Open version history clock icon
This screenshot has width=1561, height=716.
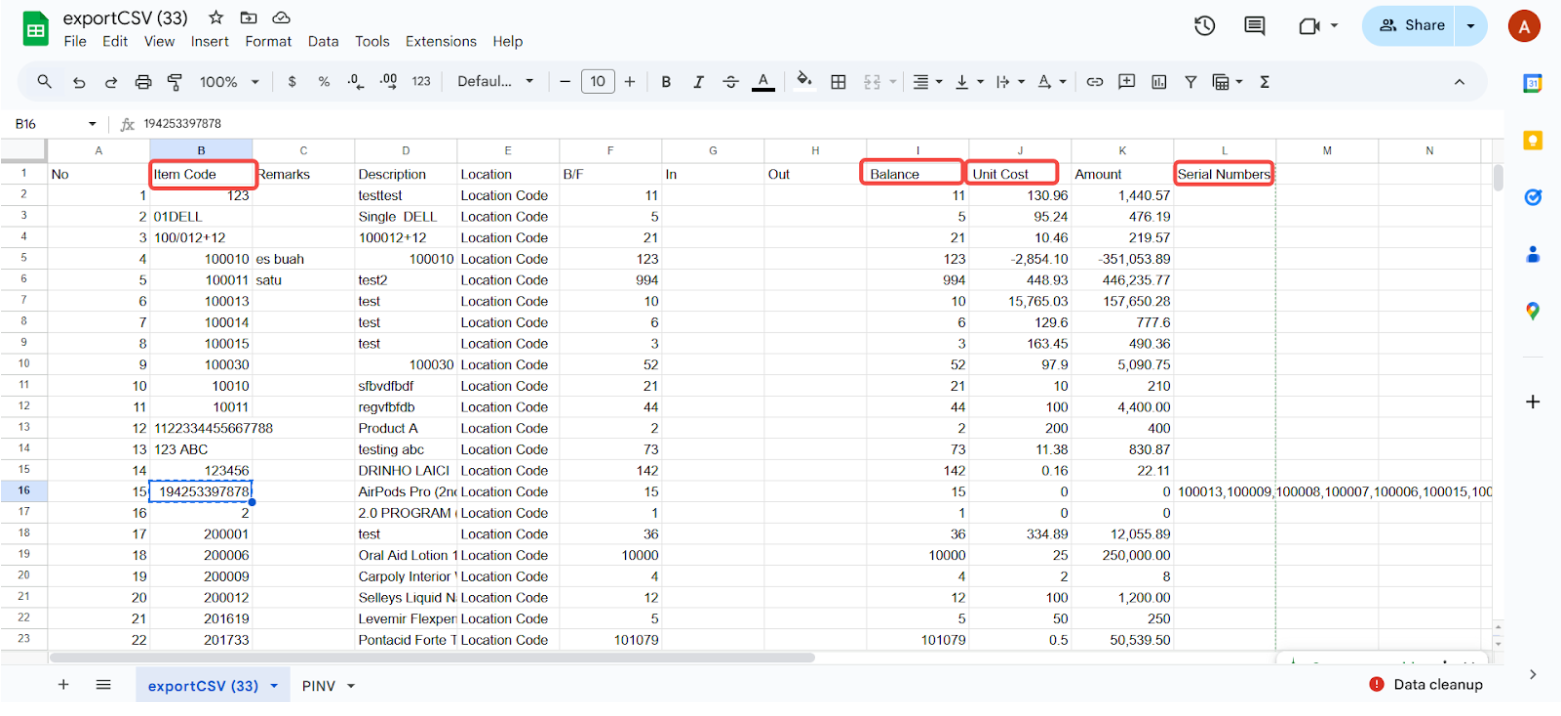click(1204, 26)
